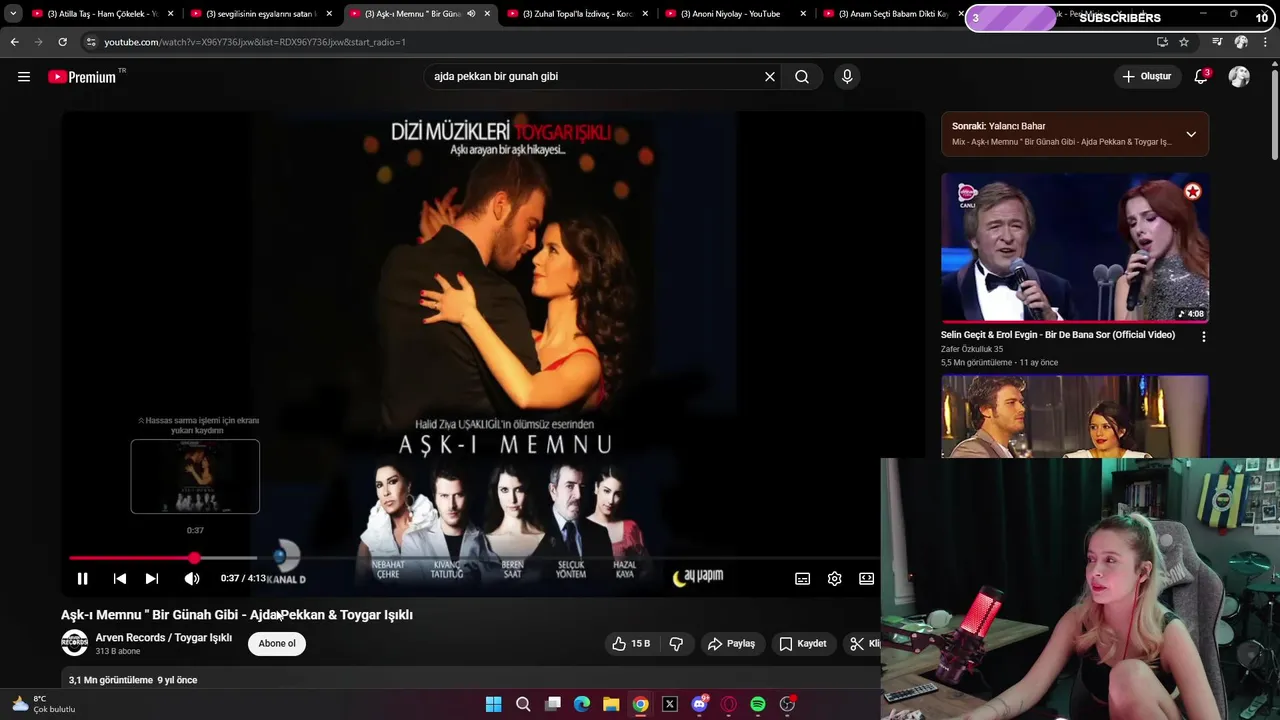Click the video title Aşk-ı Memnu Bir Günah Gibi
This screenshot has height=720, width=1280.
pos(237,615)
